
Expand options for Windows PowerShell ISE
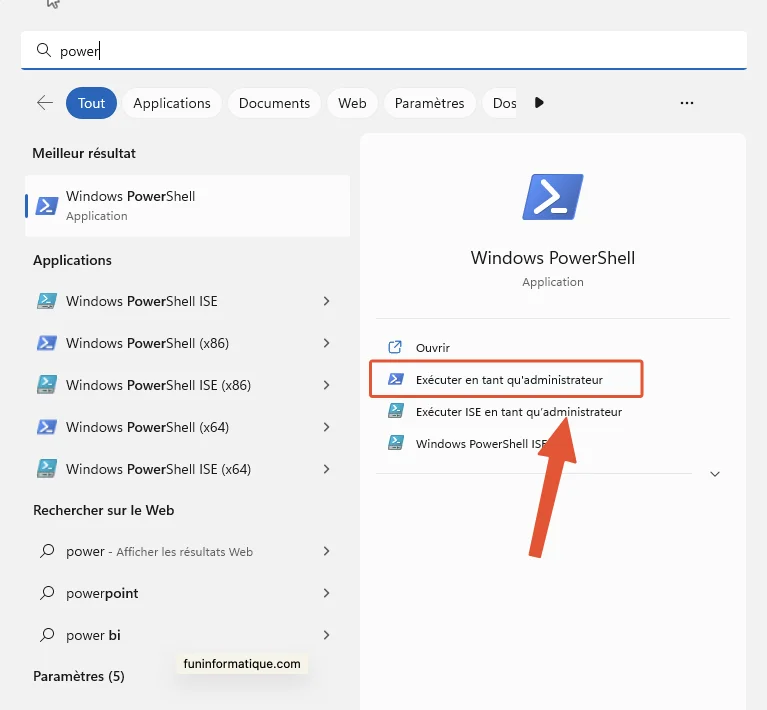pos(326,301)
